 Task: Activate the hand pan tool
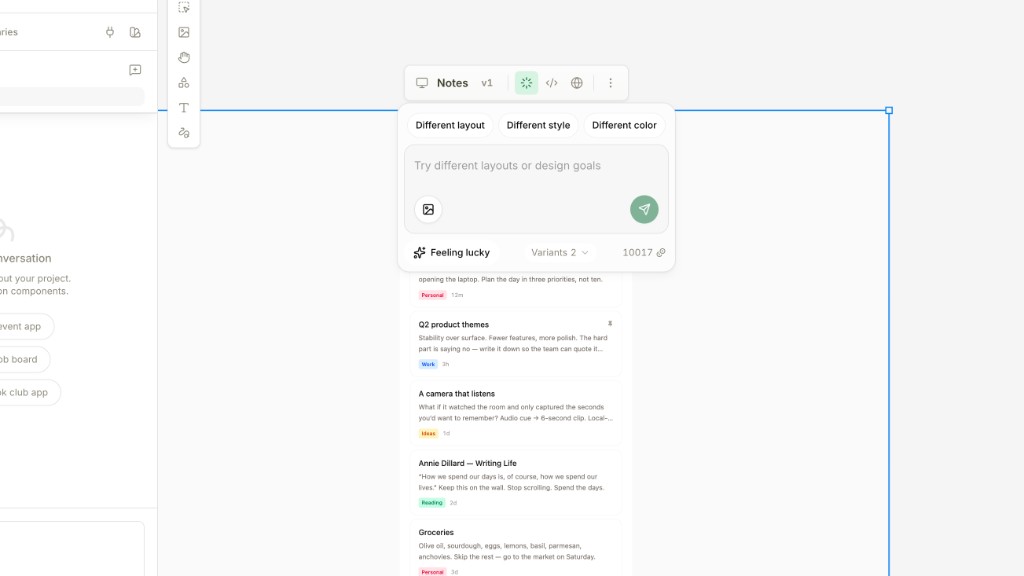(184, 57)
